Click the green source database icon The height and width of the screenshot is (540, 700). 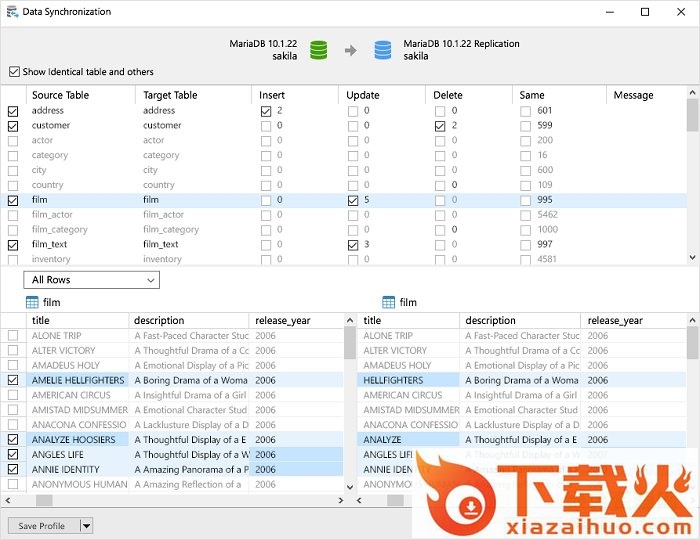(x=318, y=50)
